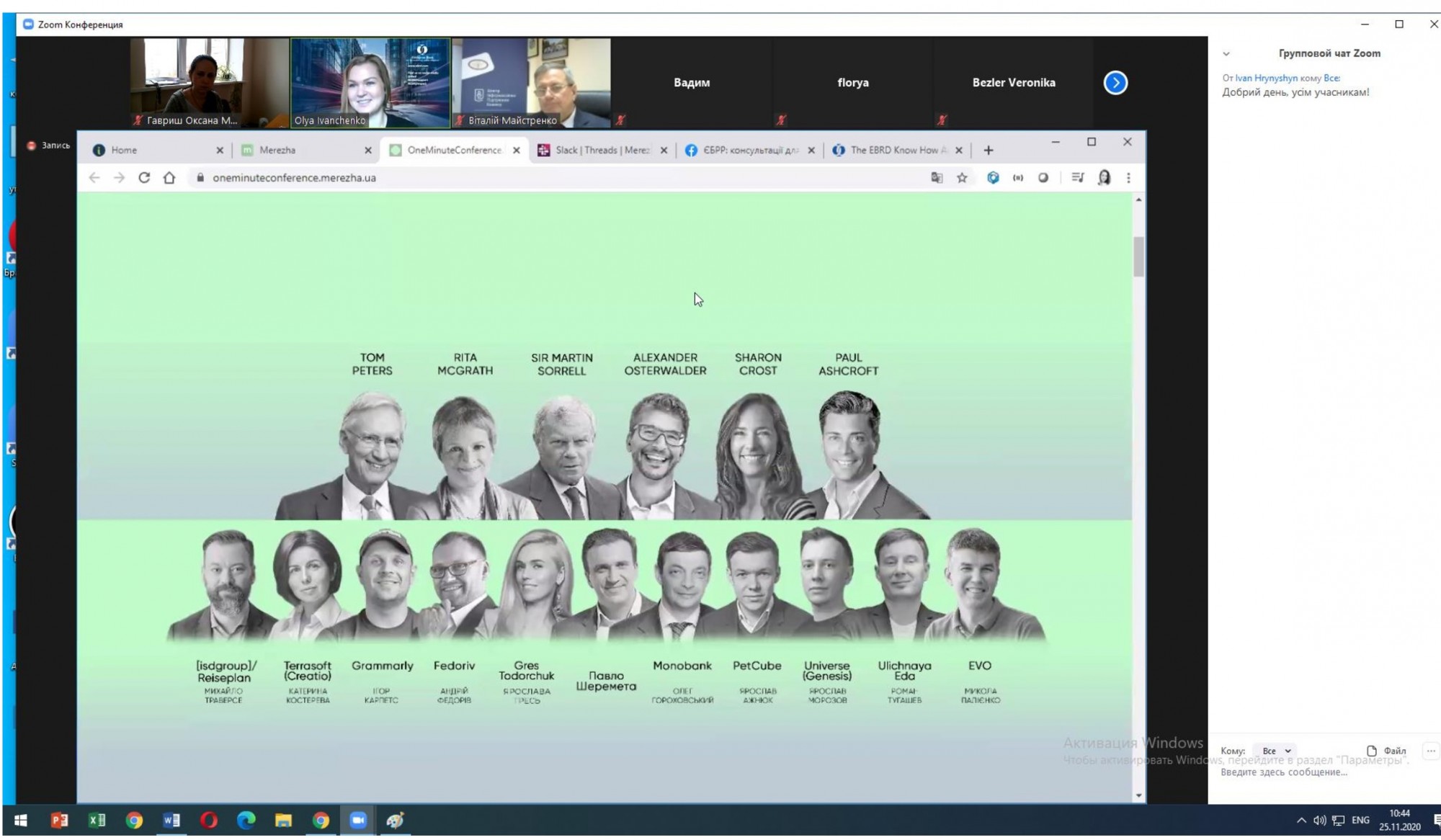The height and width of the screenshot is (840, 1441).
Task: Go back in the browser
Action: click(94, 178)
